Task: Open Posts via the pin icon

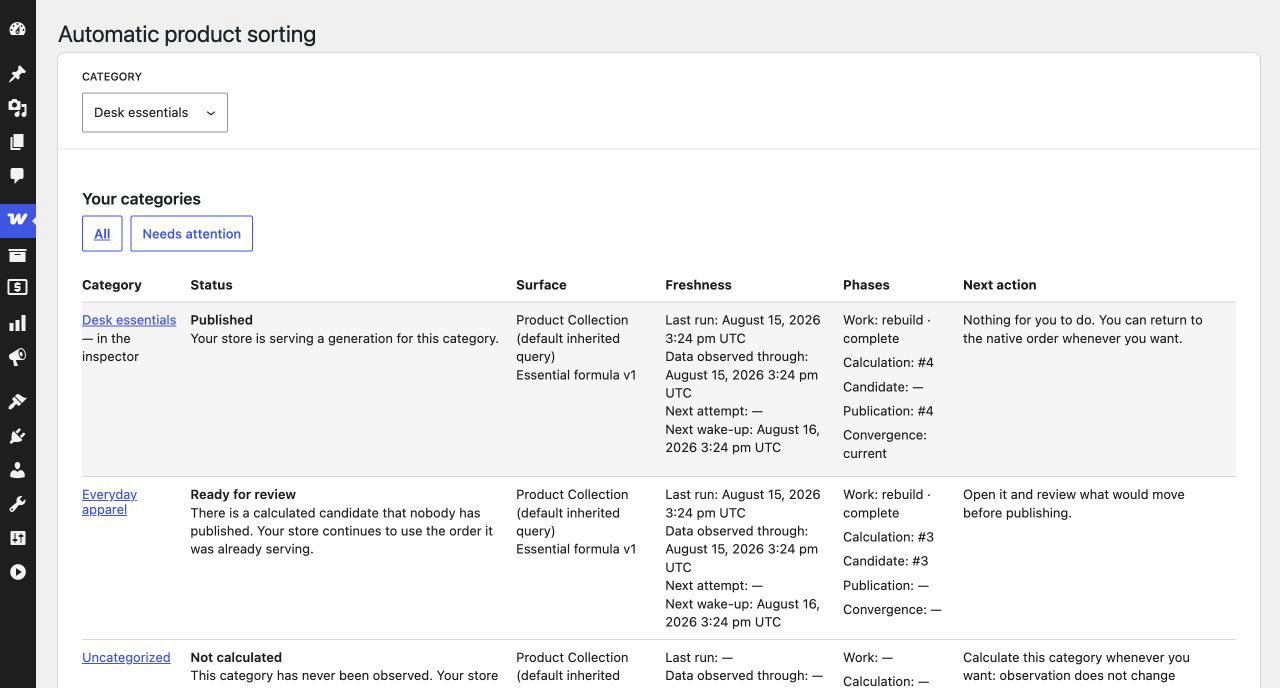Action: point(17,74)
